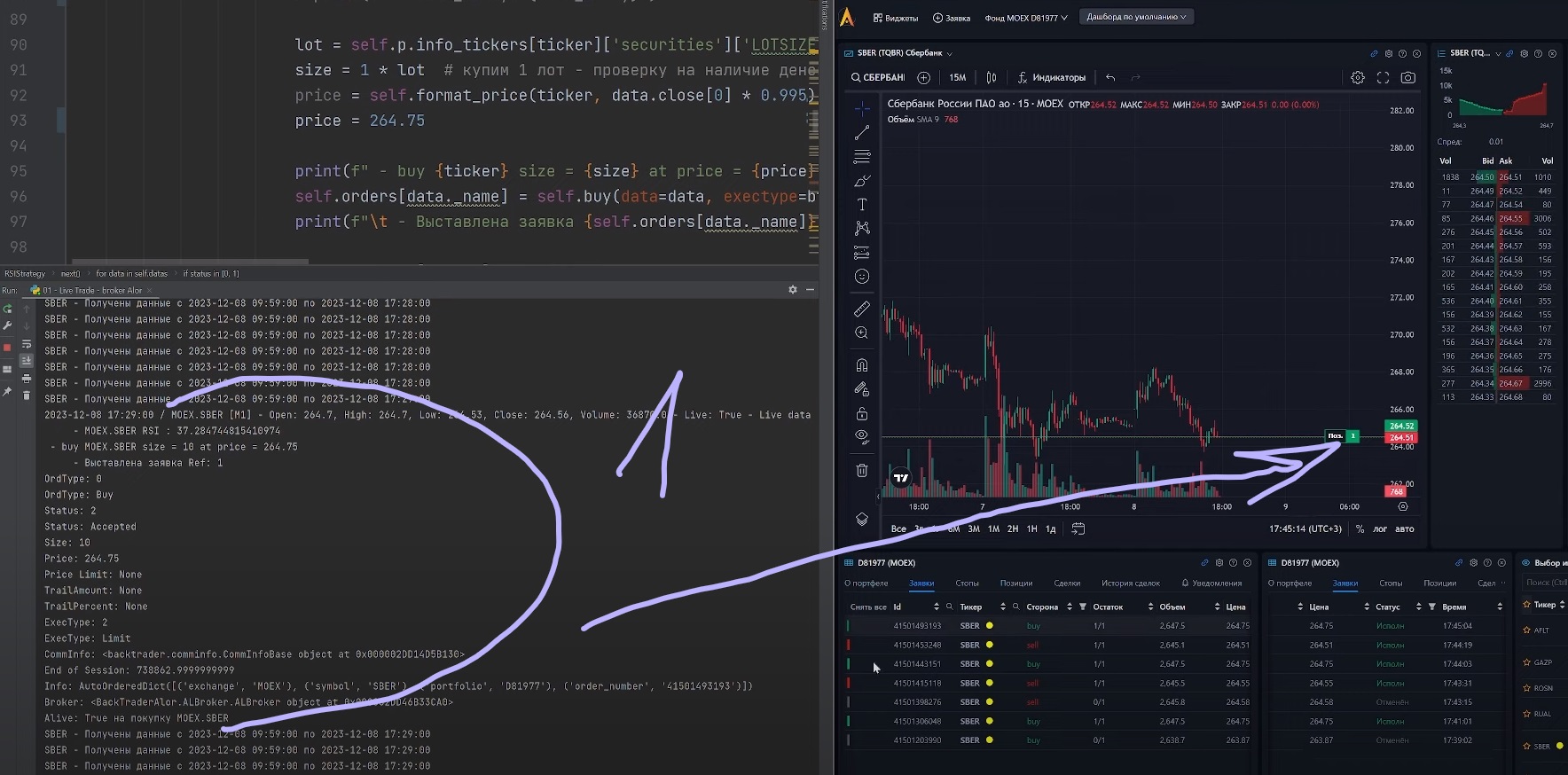Open the Дашборд по умолчанию dropdown

point(1136,17)
